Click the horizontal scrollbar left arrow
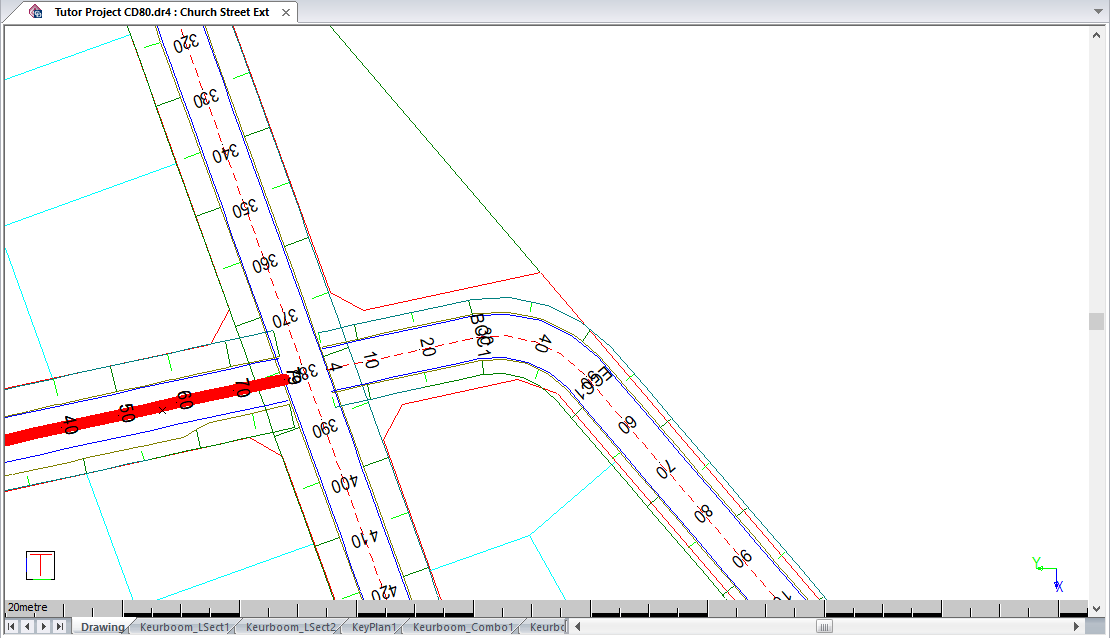The image size is (1110, 638). tap(577, 626)
